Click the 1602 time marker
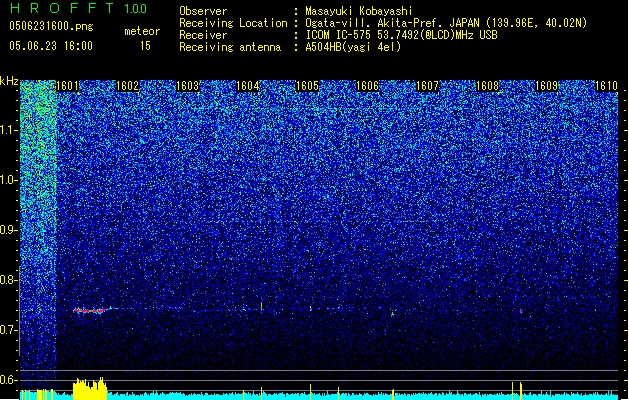629x400 pixels. [x=127, y=86]
